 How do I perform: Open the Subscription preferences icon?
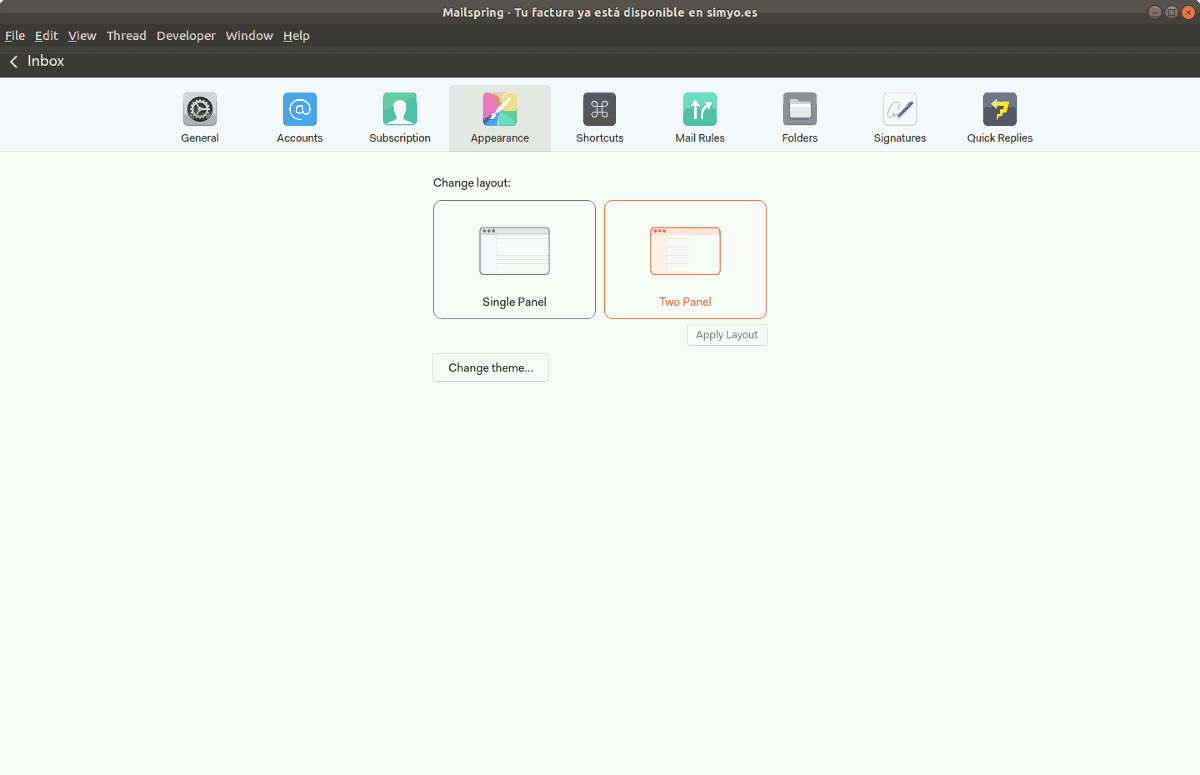[x=400, y=109]
